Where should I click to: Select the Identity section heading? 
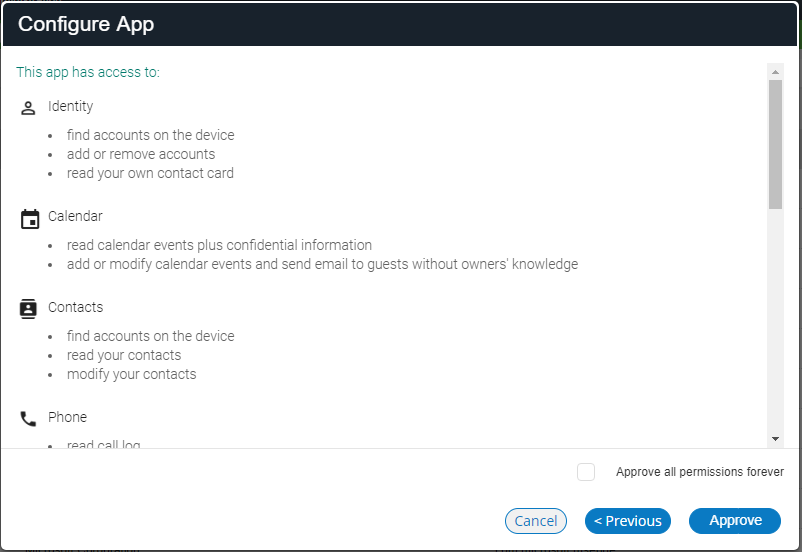tap(71, 106)
